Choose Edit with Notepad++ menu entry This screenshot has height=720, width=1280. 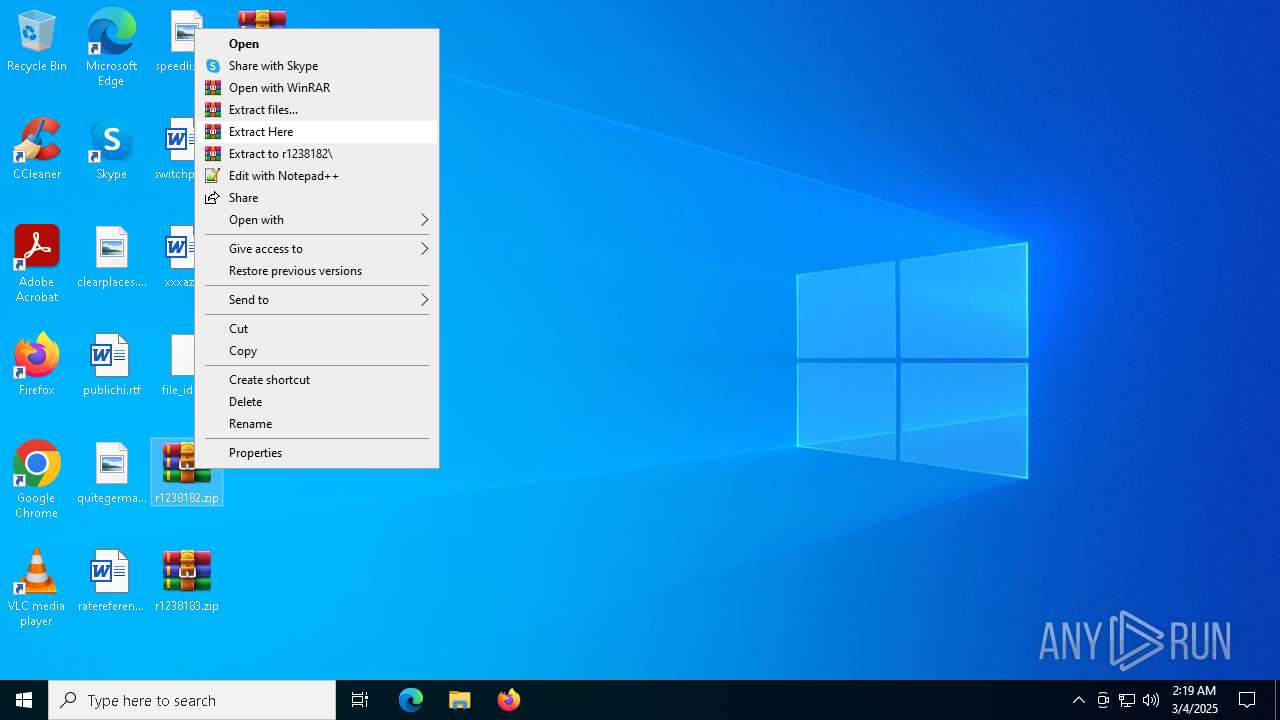point(283,176)
